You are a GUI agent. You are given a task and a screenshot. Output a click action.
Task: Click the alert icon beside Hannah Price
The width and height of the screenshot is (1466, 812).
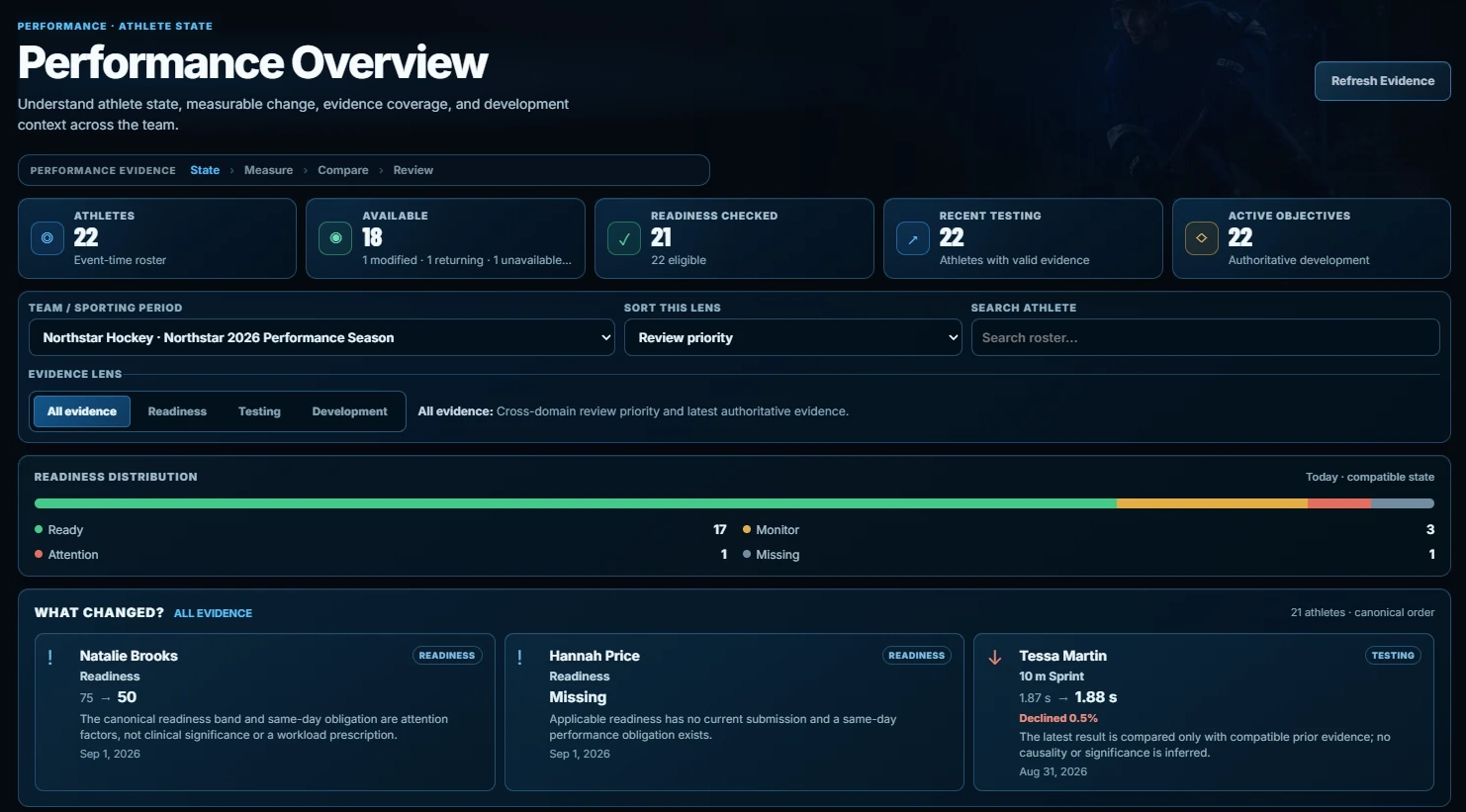[520, 658]
